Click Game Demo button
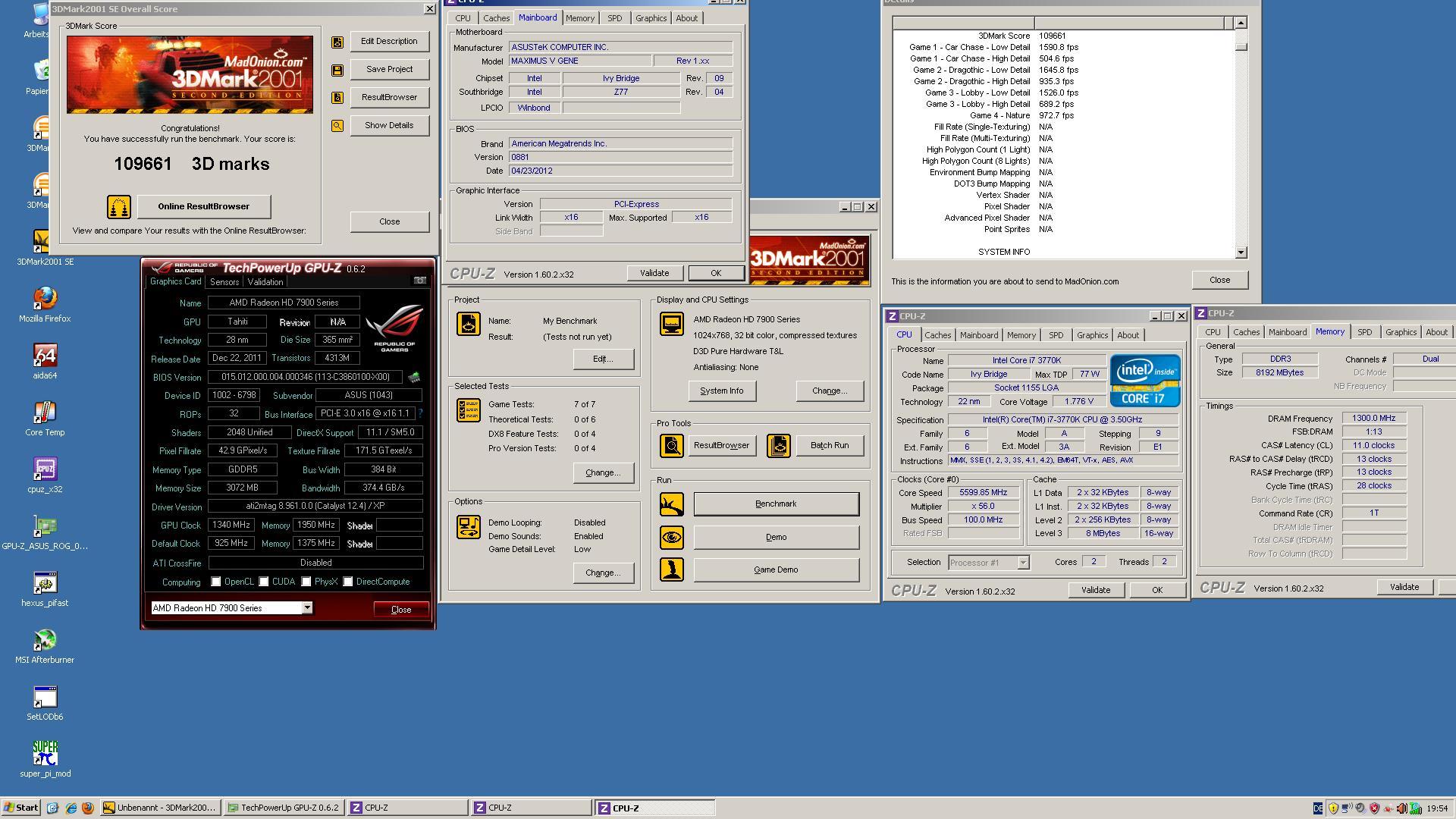 click(x=776, y=570)
